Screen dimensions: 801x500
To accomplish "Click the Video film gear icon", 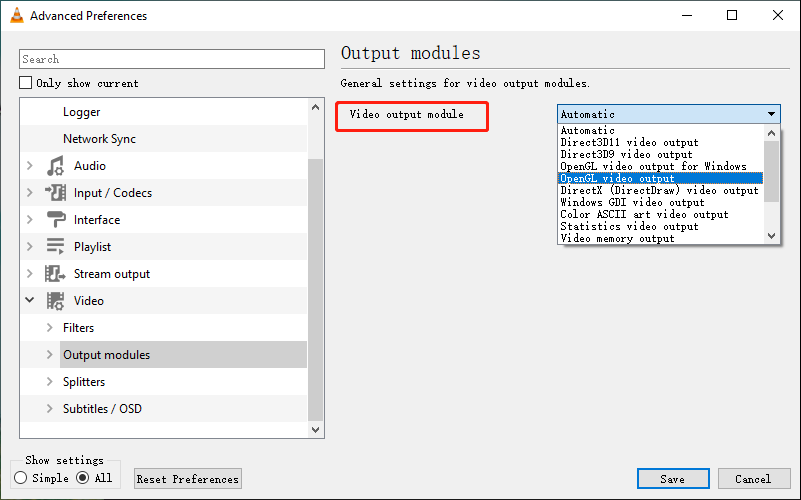I will tap(55, 301).
